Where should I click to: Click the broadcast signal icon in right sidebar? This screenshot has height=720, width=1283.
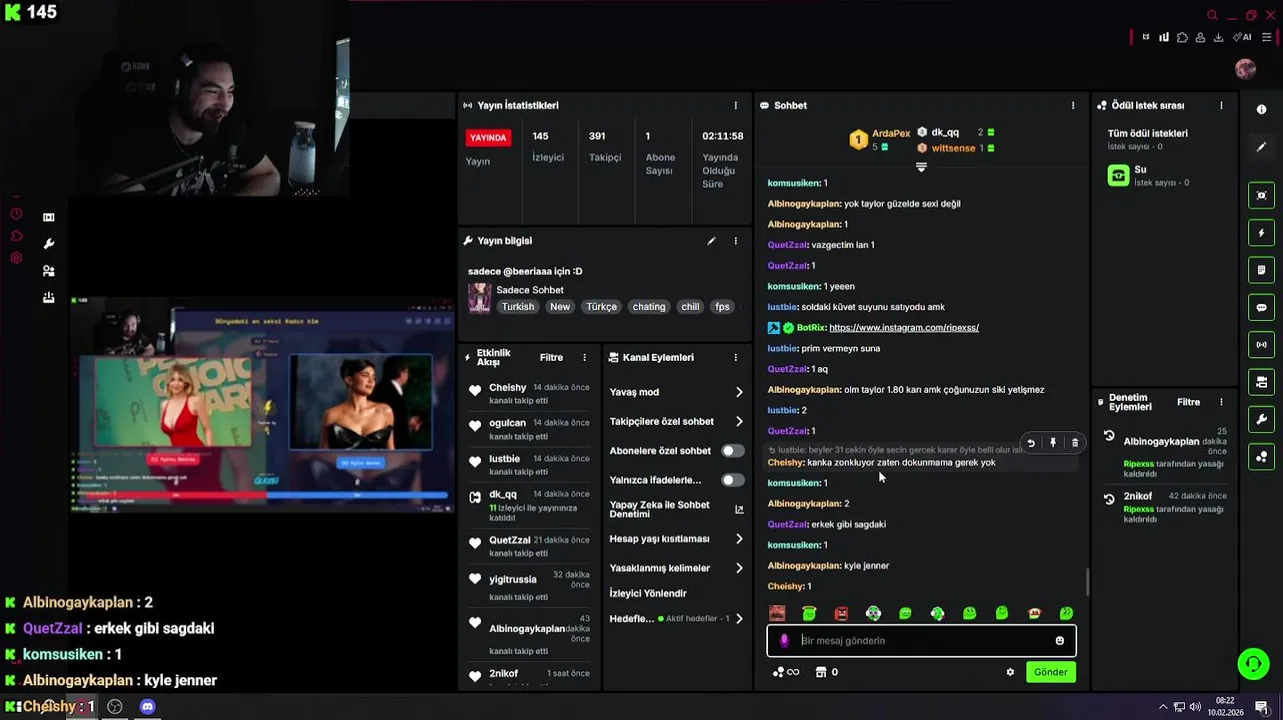[1261, 345]
